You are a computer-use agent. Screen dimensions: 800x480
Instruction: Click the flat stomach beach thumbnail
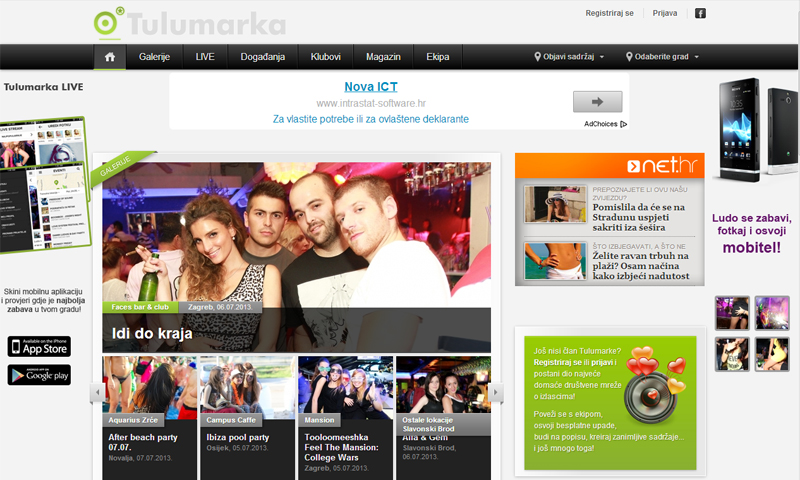(555, 261)
